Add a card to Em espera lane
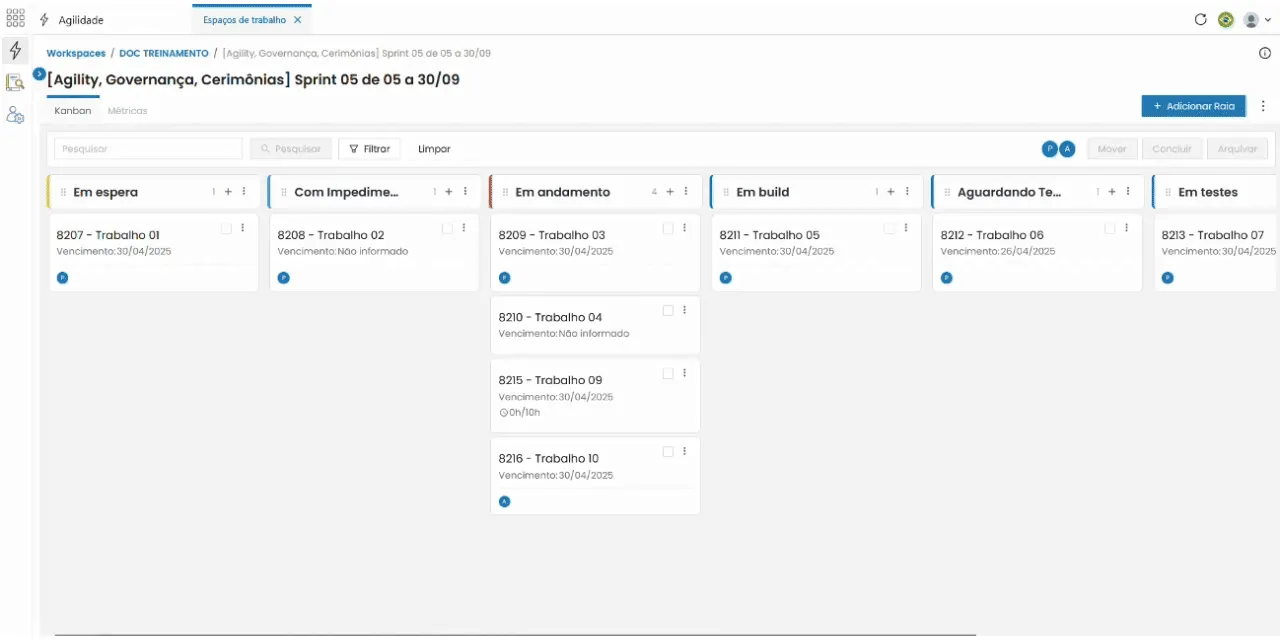The width and height of the screenshot is (1280, 640). tap(228, 192)
